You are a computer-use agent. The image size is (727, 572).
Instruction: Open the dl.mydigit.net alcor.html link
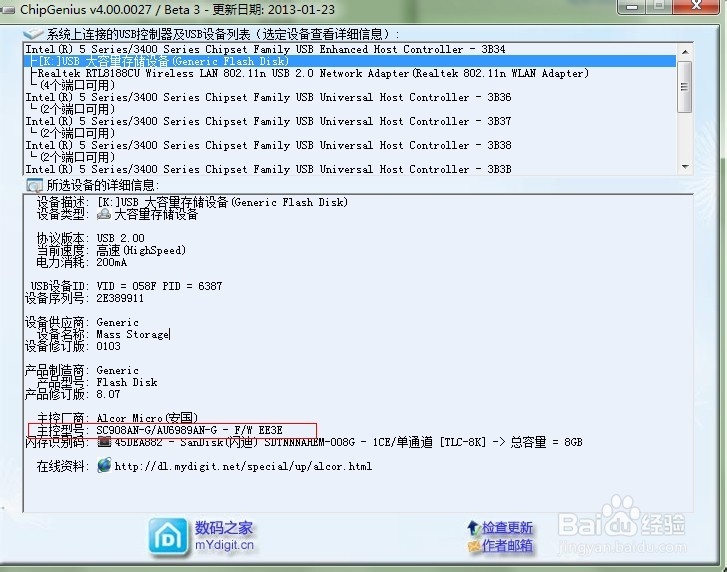(243, 466)
